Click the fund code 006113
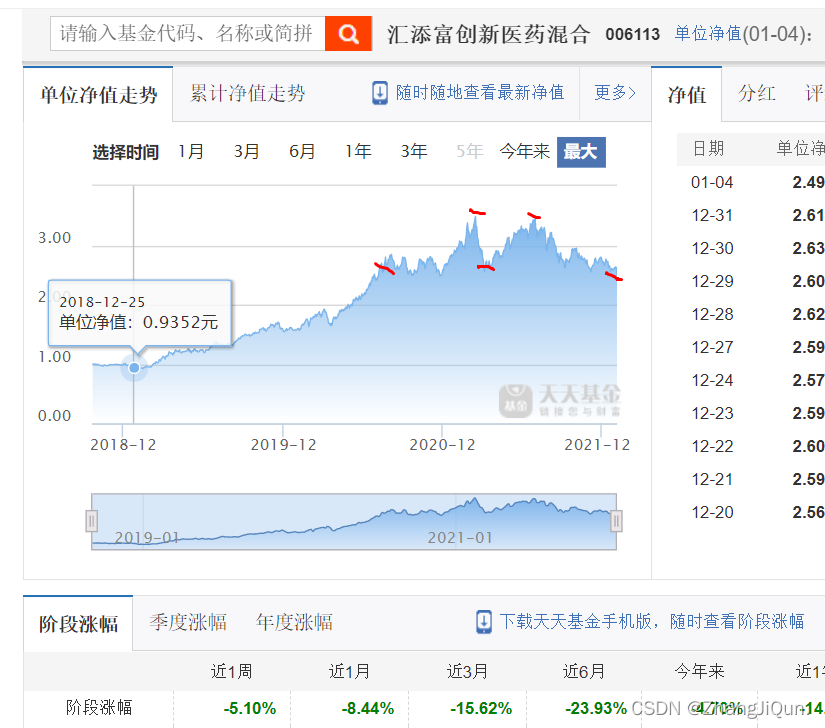 point(632,35)
